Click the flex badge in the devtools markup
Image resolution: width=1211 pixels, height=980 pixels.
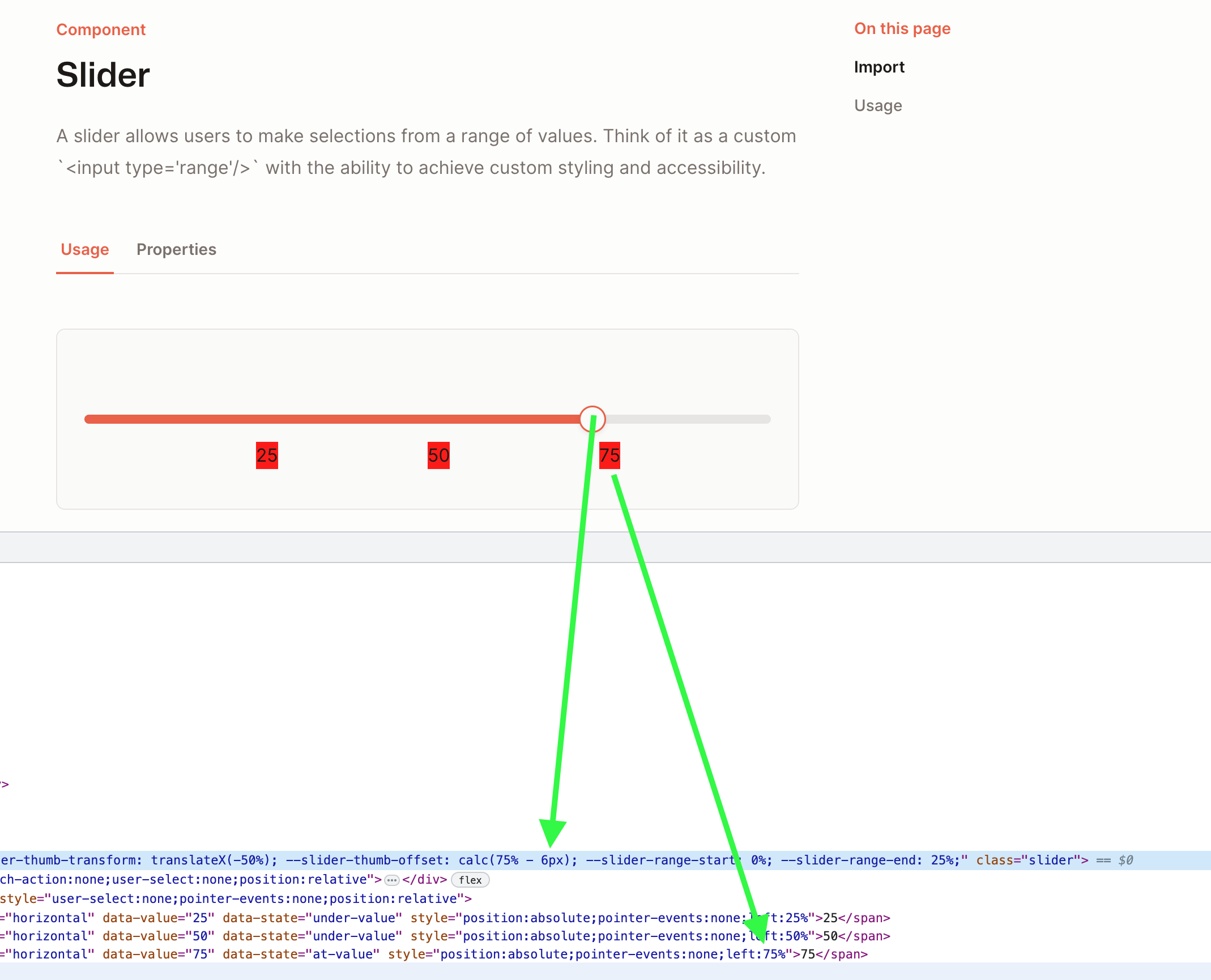click(470, 880)
